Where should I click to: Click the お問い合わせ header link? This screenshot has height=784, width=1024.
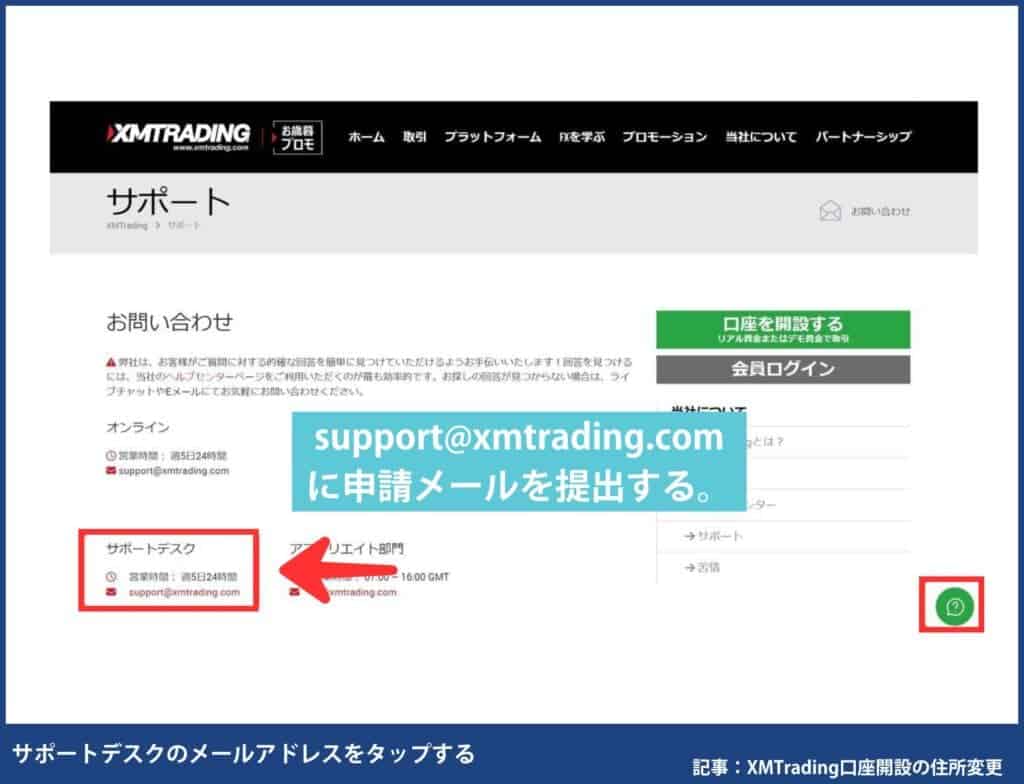click(x=880, y=211)
